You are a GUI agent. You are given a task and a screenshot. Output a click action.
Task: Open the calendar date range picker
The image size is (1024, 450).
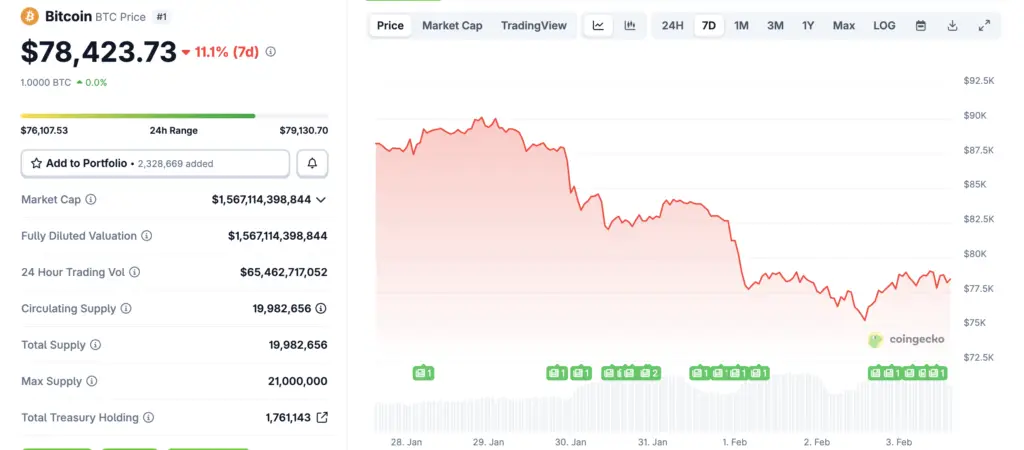(x=920, y=25)
